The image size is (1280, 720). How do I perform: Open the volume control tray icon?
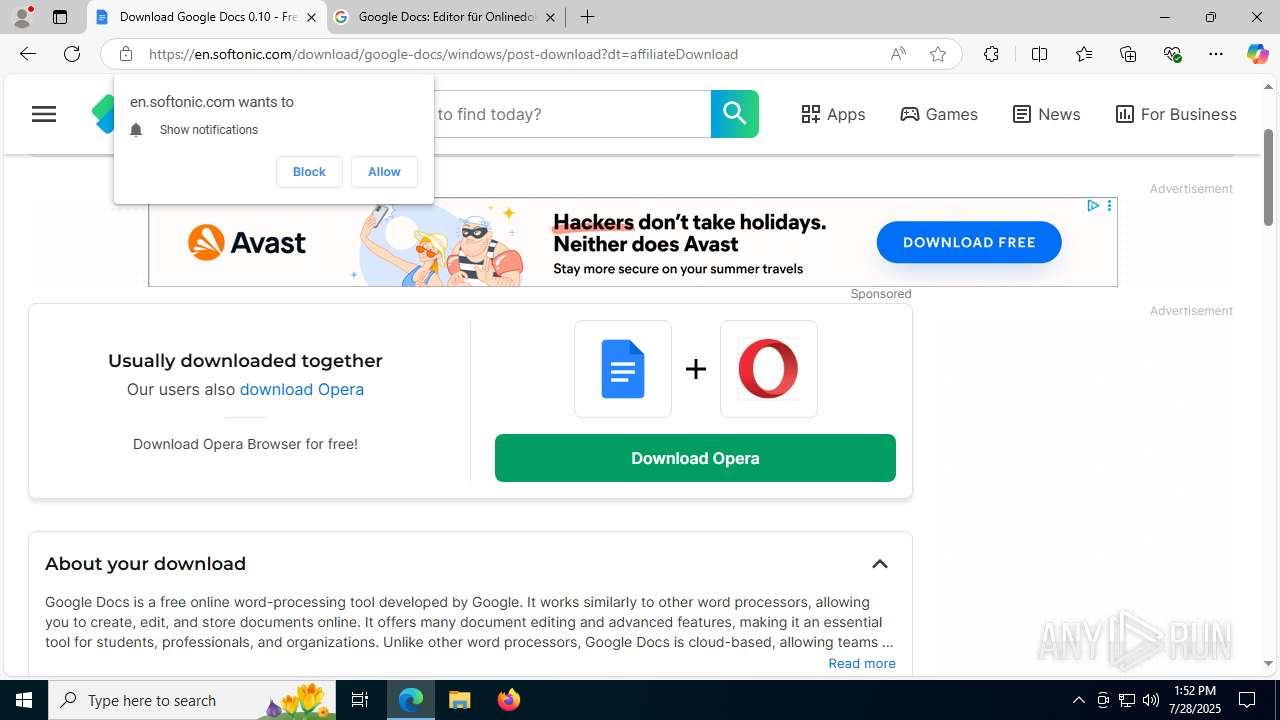[1151, 700]
